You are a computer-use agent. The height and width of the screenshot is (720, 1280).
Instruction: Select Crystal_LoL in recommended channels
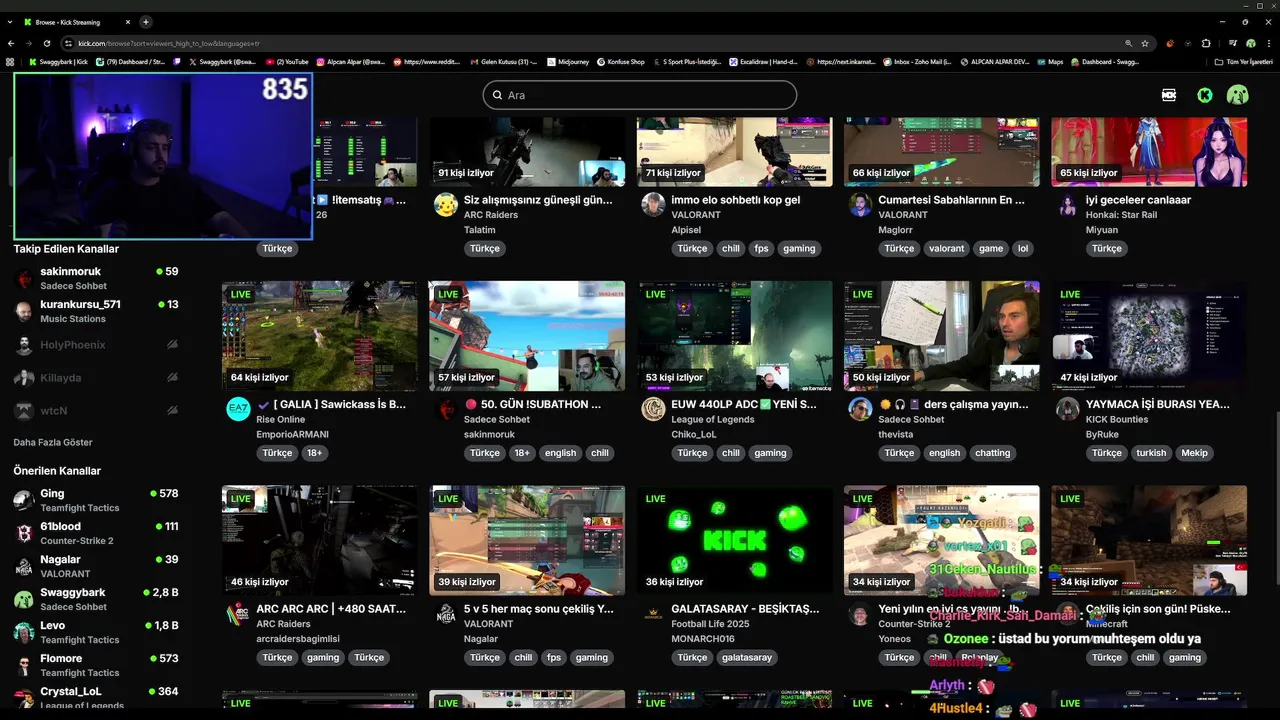click(x=96, y=697)
